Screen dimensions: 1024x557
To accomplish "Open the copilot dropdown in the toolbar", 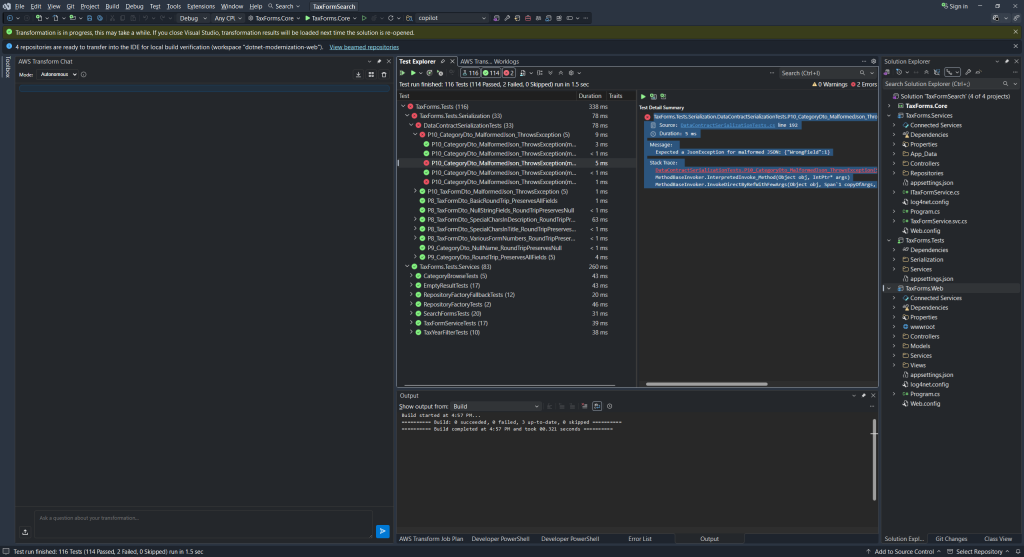I will pos(451,18).
